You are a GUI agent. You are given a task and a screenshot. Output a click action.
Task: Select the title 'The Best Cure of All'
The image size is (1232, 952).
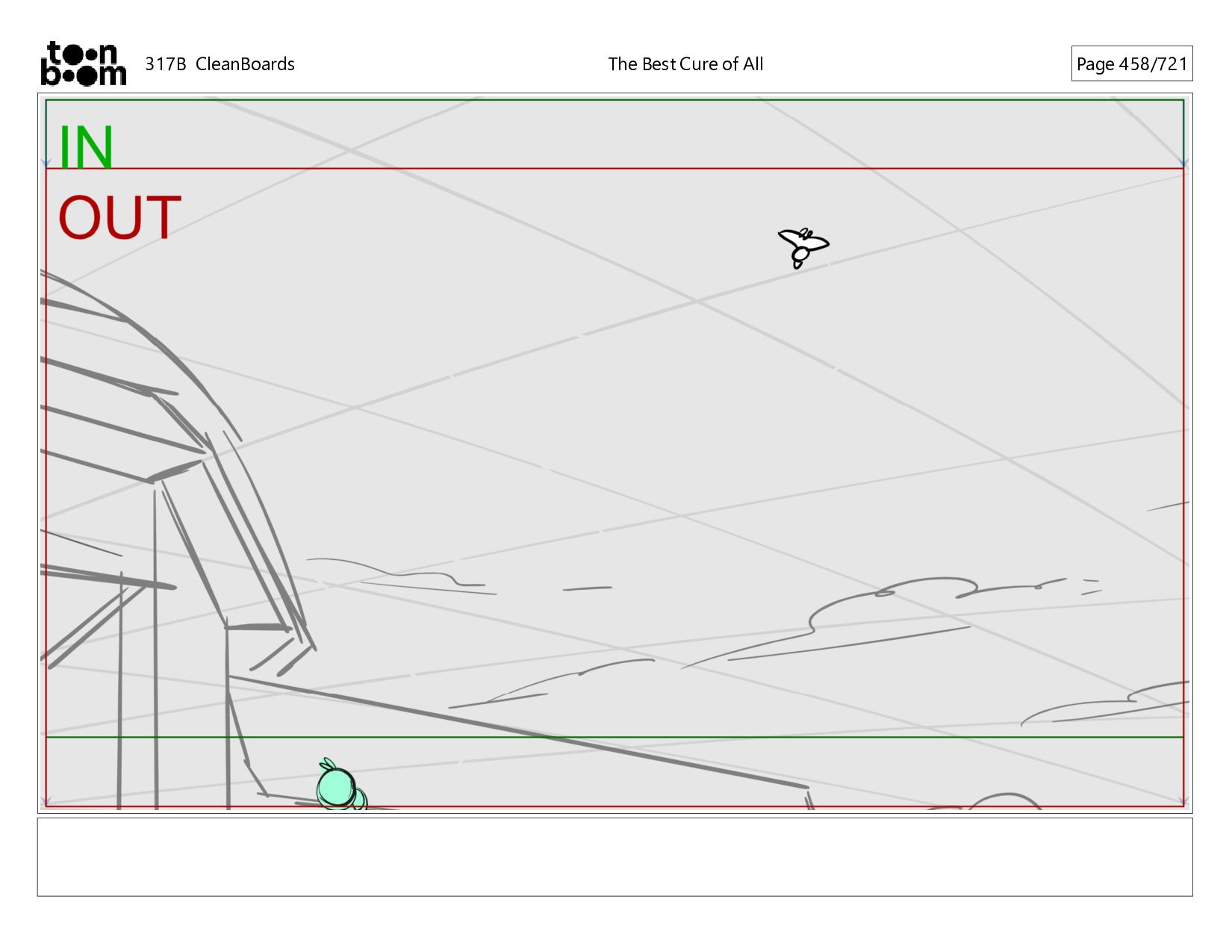(x=685, y=64)
